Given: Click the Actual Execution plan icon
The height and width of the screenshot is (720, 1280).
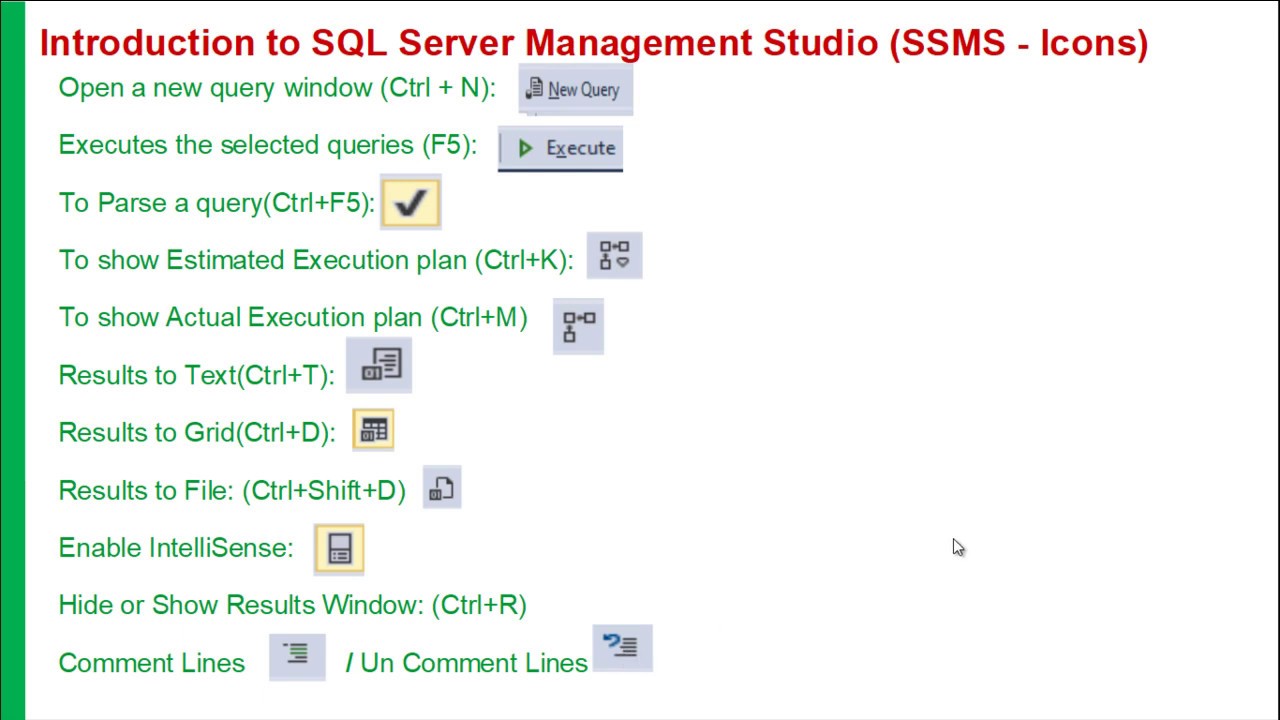Looking at the screenshot, I should click(x=578, y=326).
